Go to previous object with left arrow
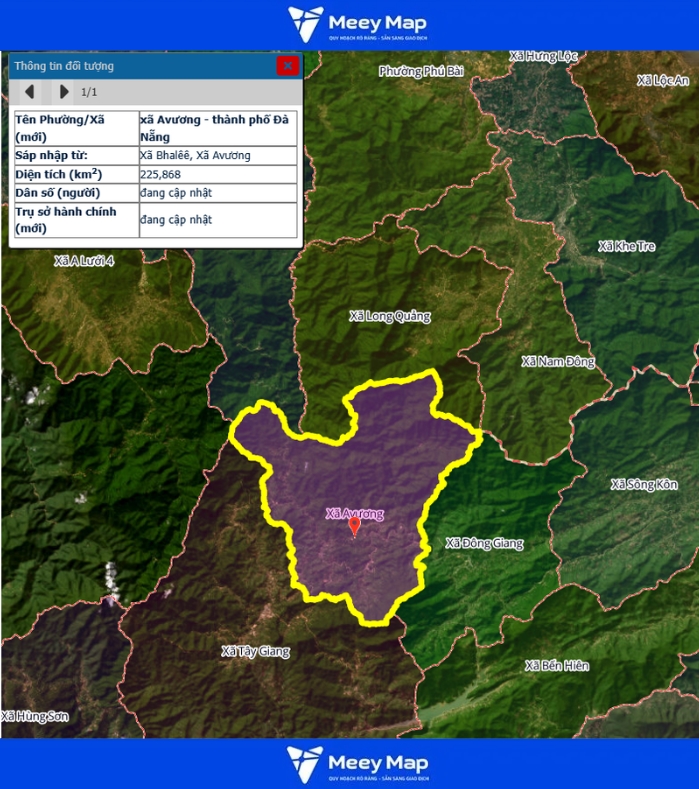The width and height of the screenshot is (699, 789). (30, 92)
